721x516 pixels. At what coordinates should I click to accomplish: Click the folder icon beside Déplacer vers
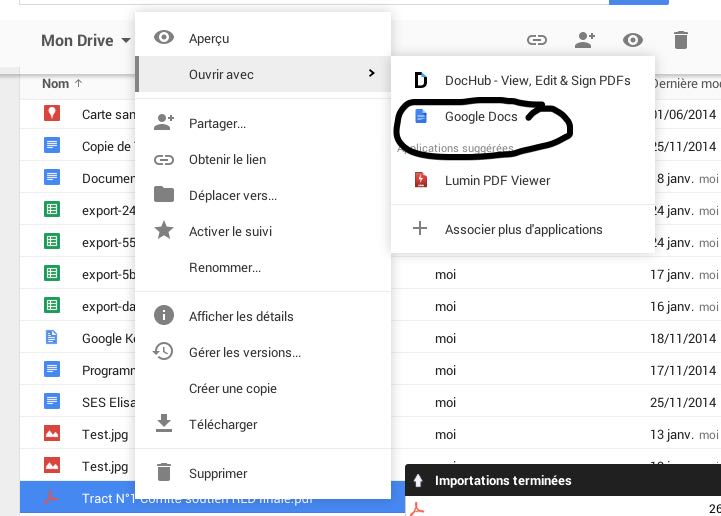tap(164, 195)
